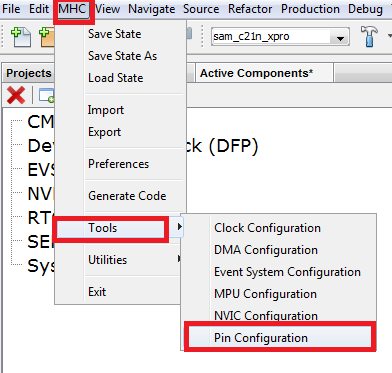The width and height of the screenshot is (392, 373).
Task: Open Clock Configuration tool
Action: click(x=279, y=228)
